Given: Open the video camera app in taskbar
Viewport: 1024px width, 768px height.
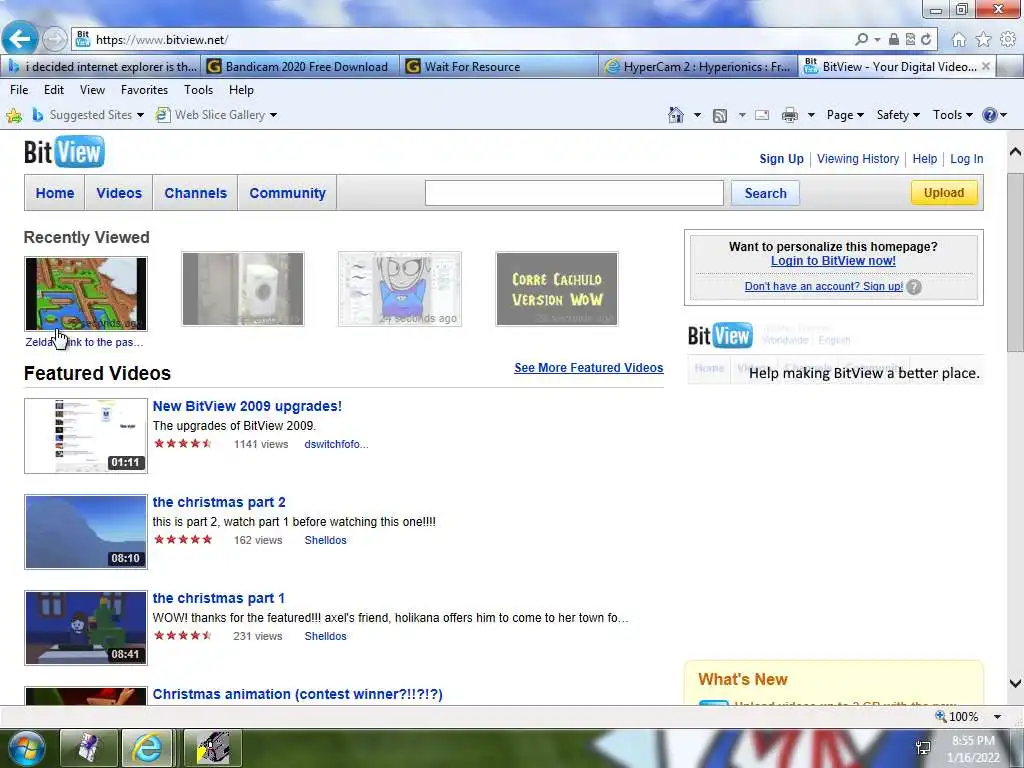Looking at the screenshot, I should 213,748.
